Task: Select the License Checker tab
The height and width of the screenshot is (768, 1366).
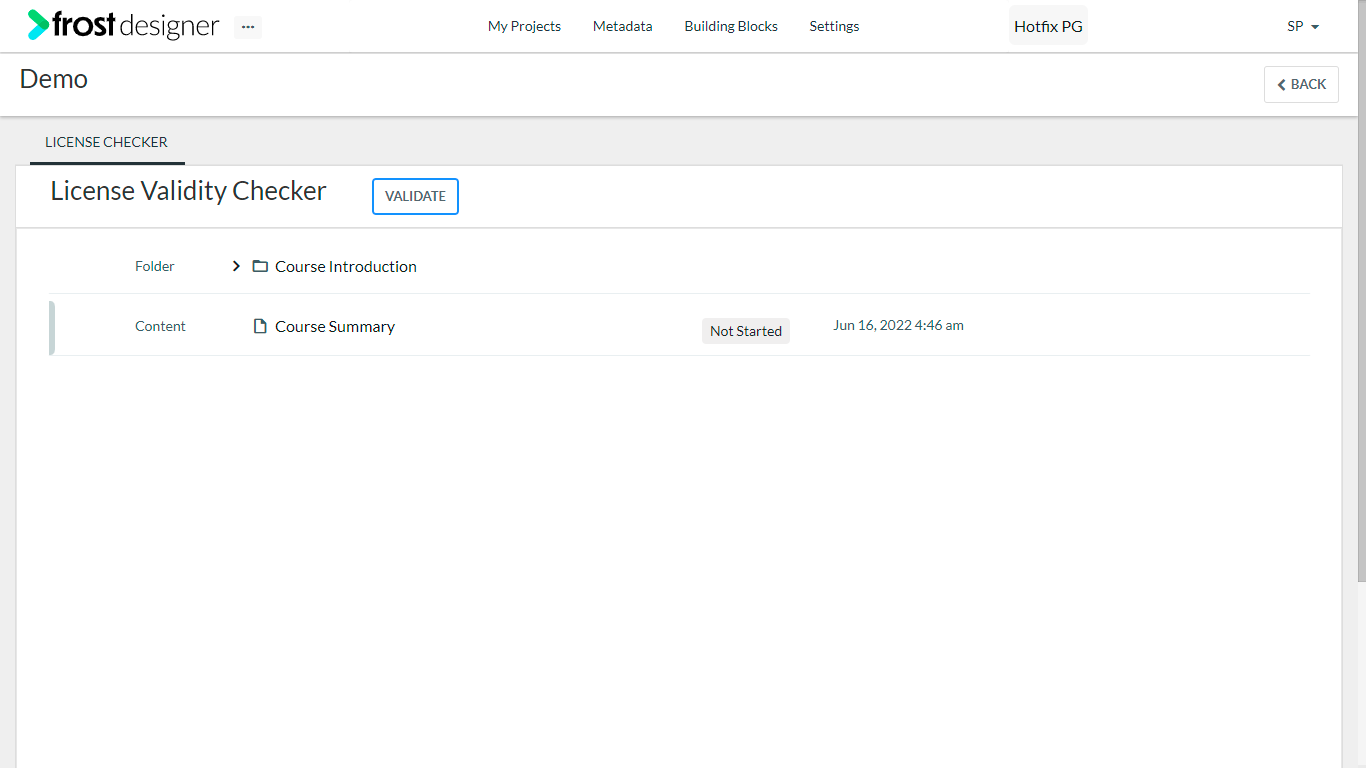Action: pos(106,142)
